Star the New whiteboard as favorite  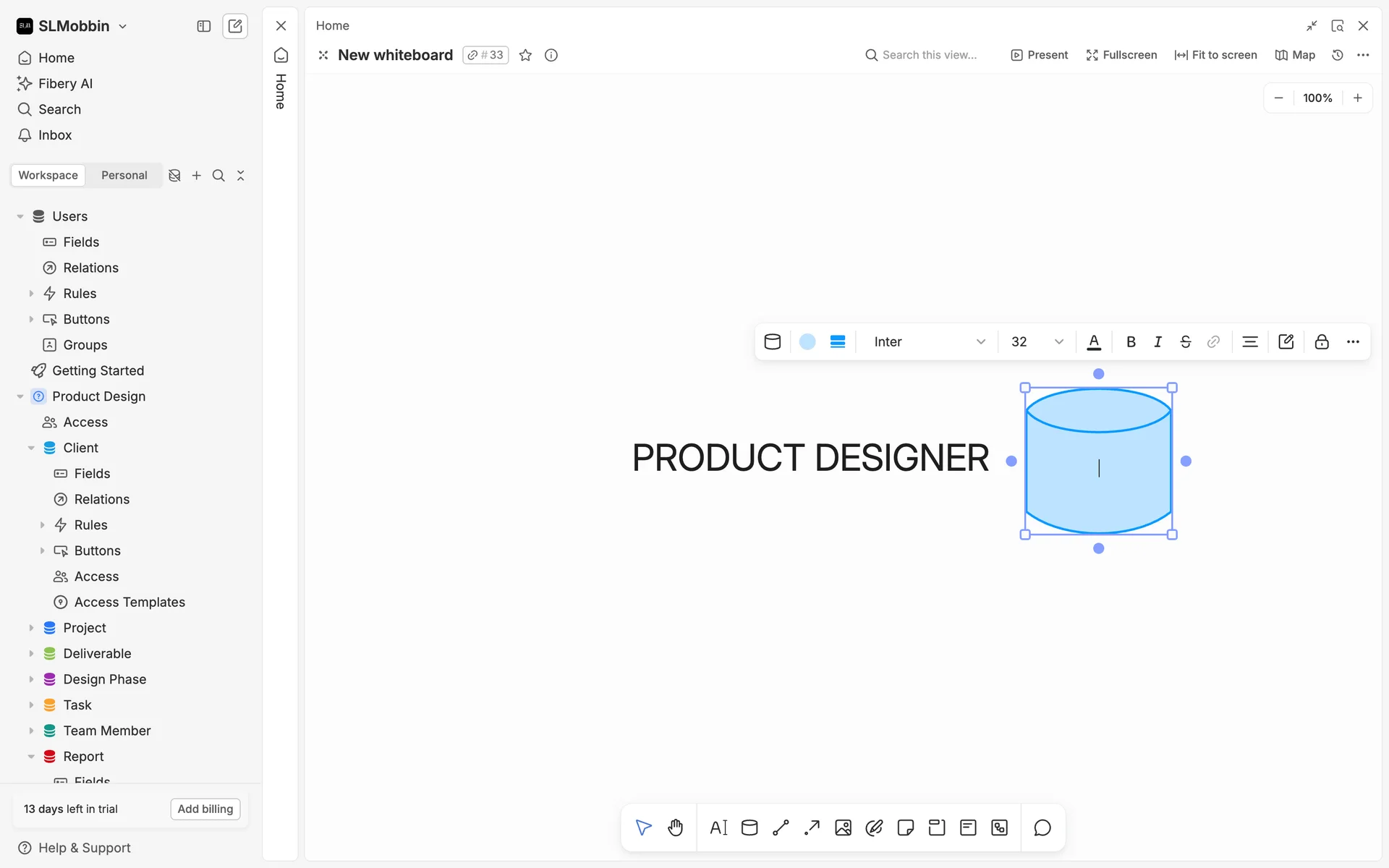(526, 55)
